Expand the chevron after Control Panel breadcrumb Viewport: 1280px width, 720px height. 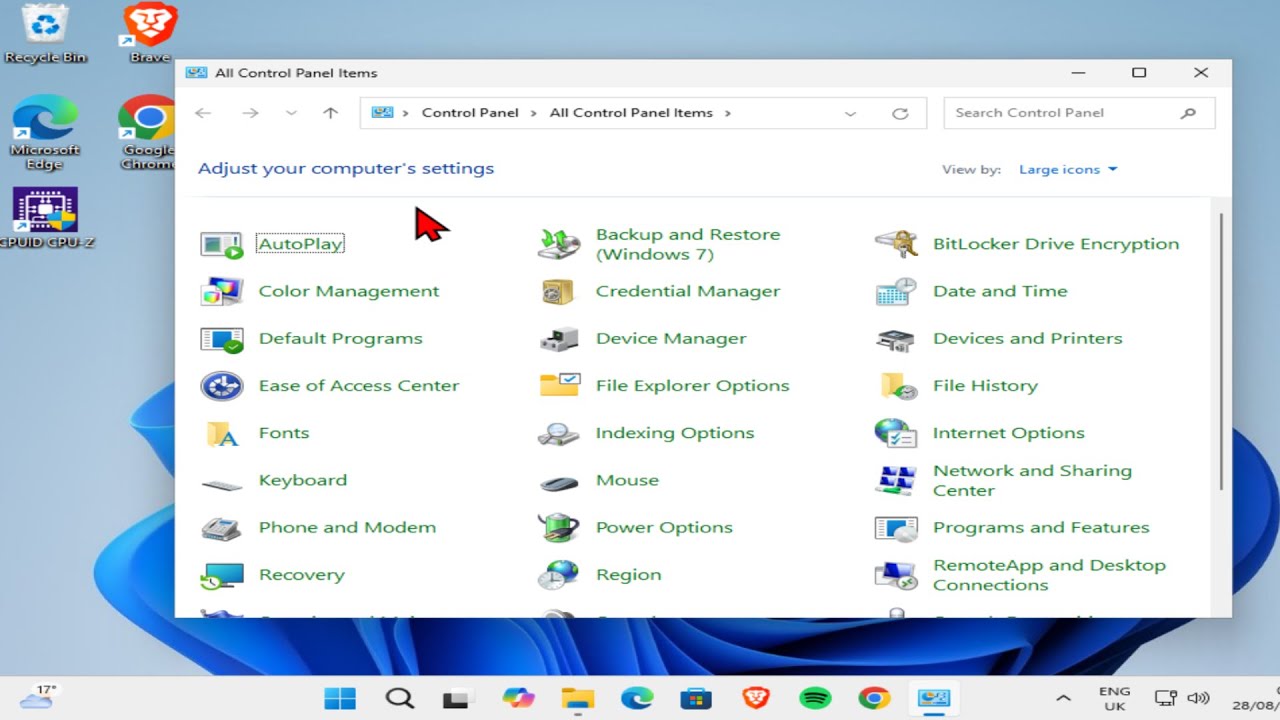534,113
